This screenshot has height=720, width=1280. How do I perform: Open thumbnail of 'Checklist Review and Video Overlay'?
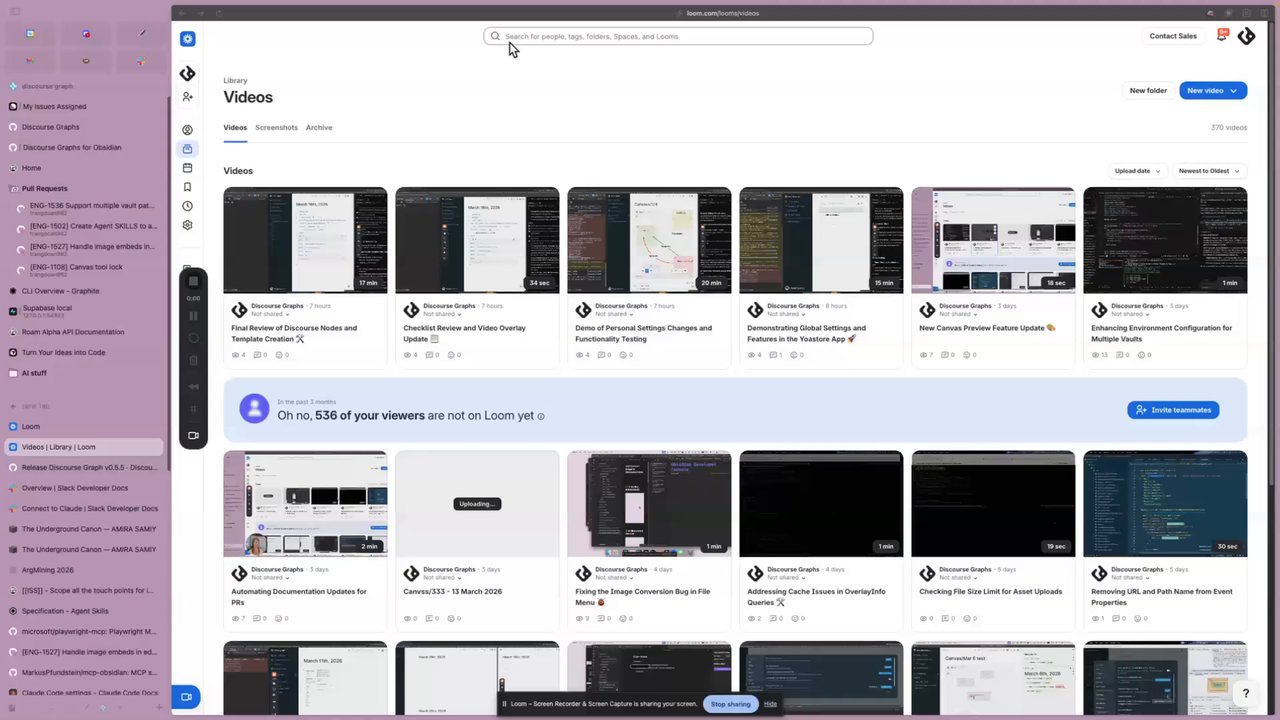point(477,240)
